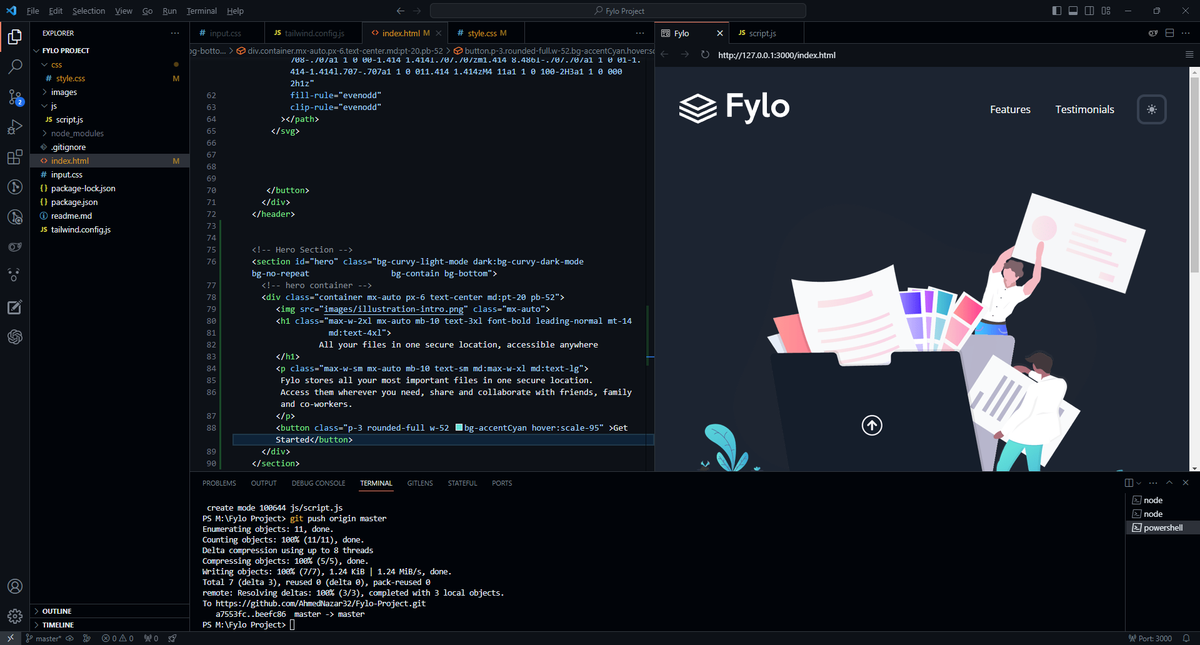
Task: Maximize the terminal panel size
Action: [x=1170, y=483]
